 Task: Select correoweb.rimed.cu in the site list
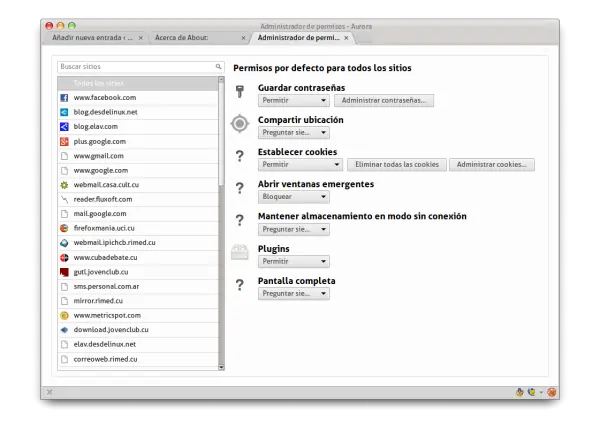pos(138,359)
